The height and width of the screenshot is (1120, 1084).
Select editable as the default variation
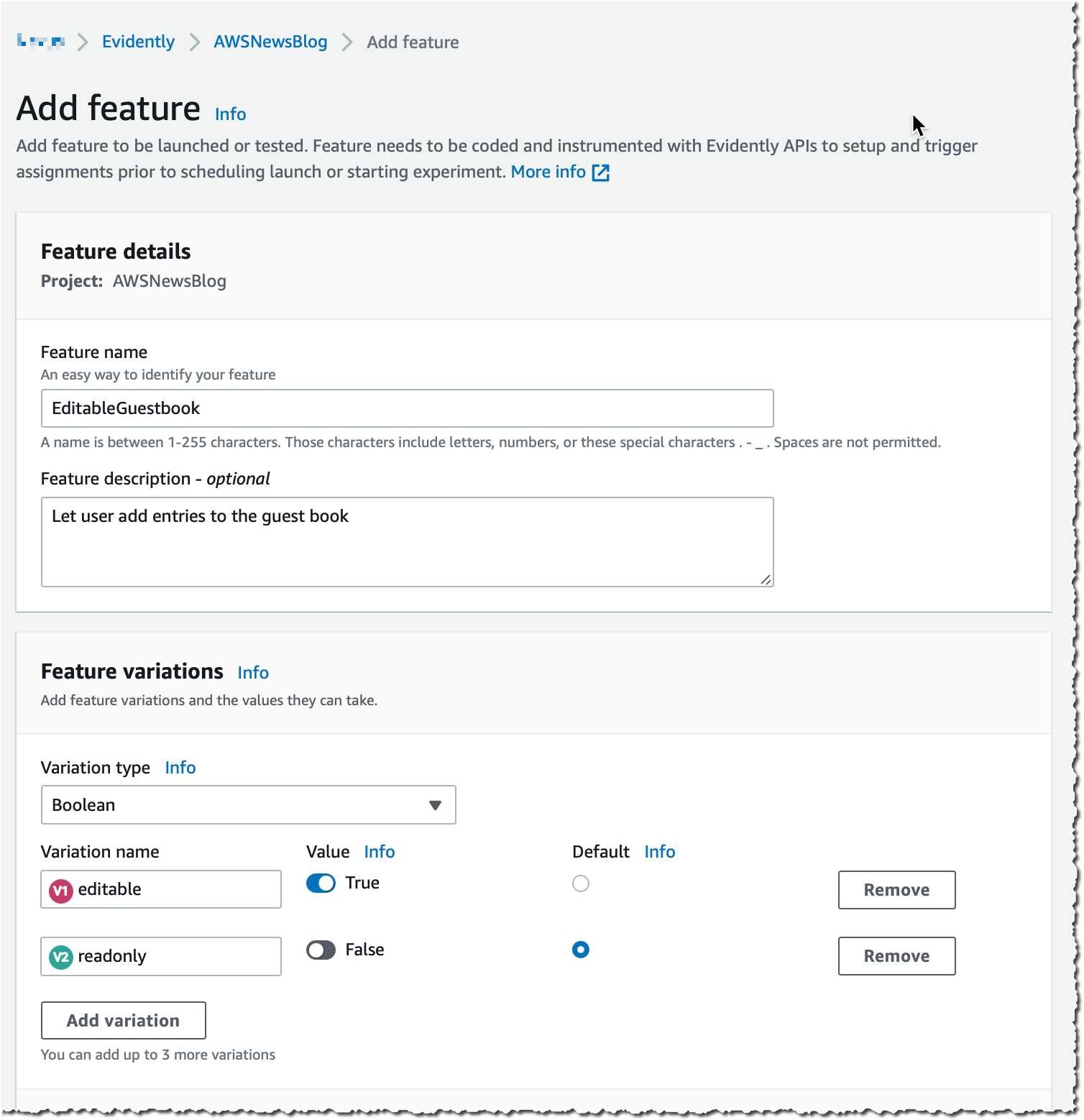pyautogui.click(x=581, y=883)
